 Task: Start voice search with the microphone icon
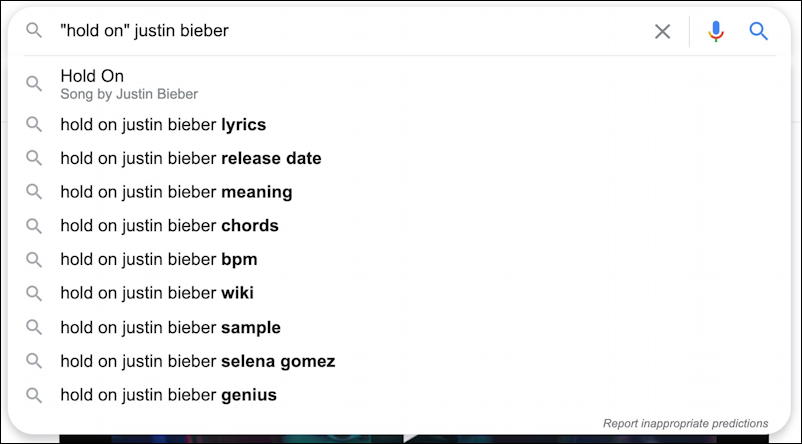(x=716, y=31)
